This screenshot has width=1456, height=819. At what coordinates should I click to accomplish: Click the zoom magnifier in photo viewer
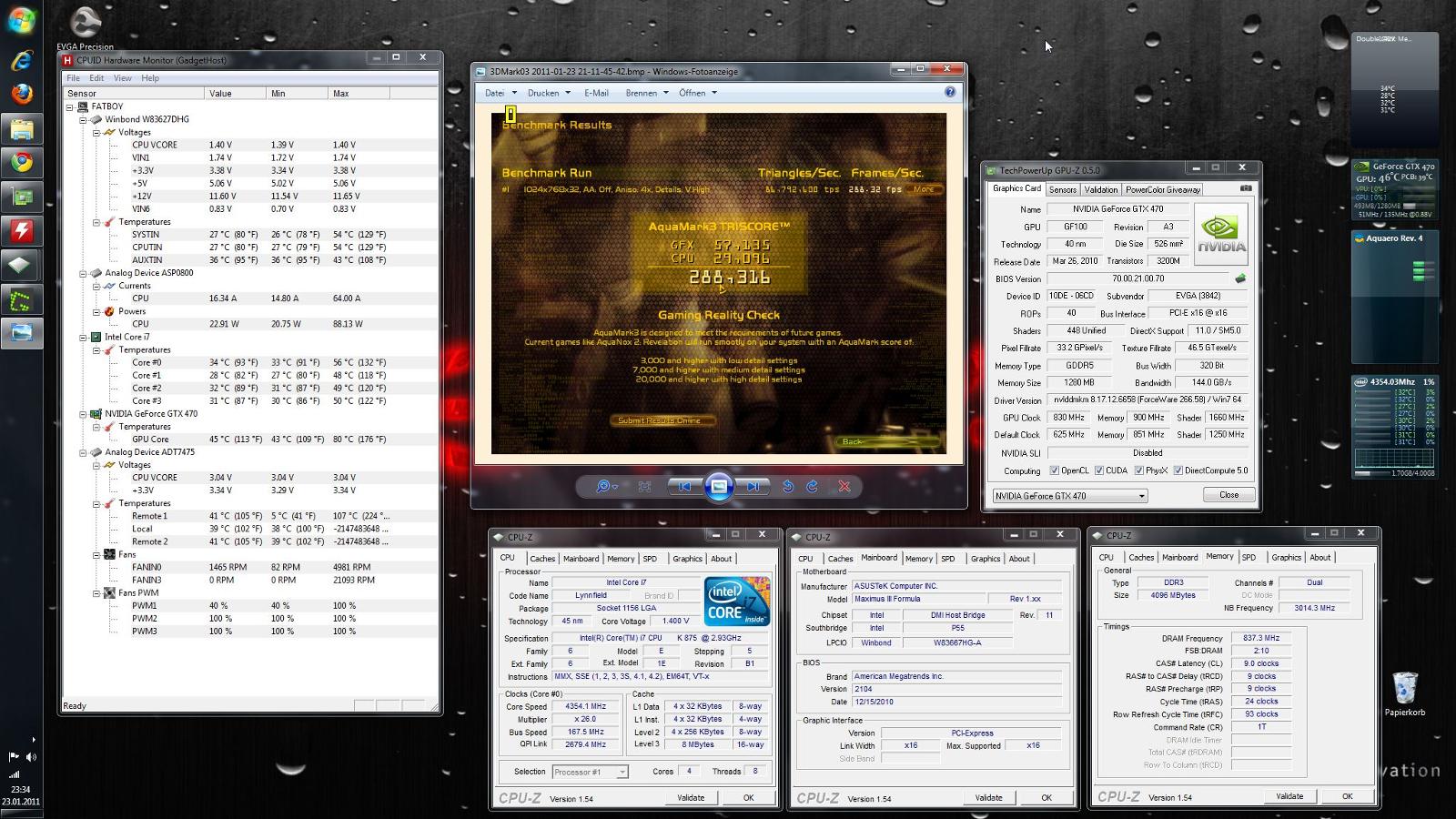point(604,487)
